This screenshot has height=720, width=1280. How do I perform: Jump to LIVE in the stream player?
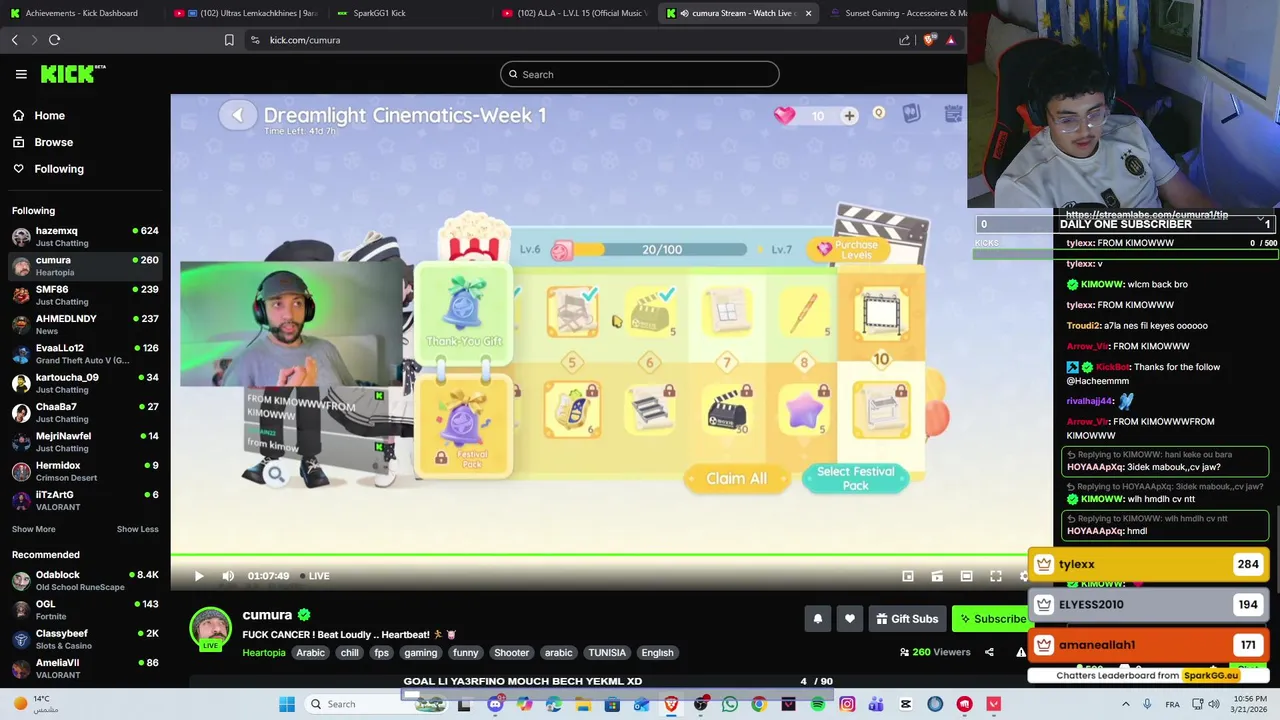(x=315, y=576)
